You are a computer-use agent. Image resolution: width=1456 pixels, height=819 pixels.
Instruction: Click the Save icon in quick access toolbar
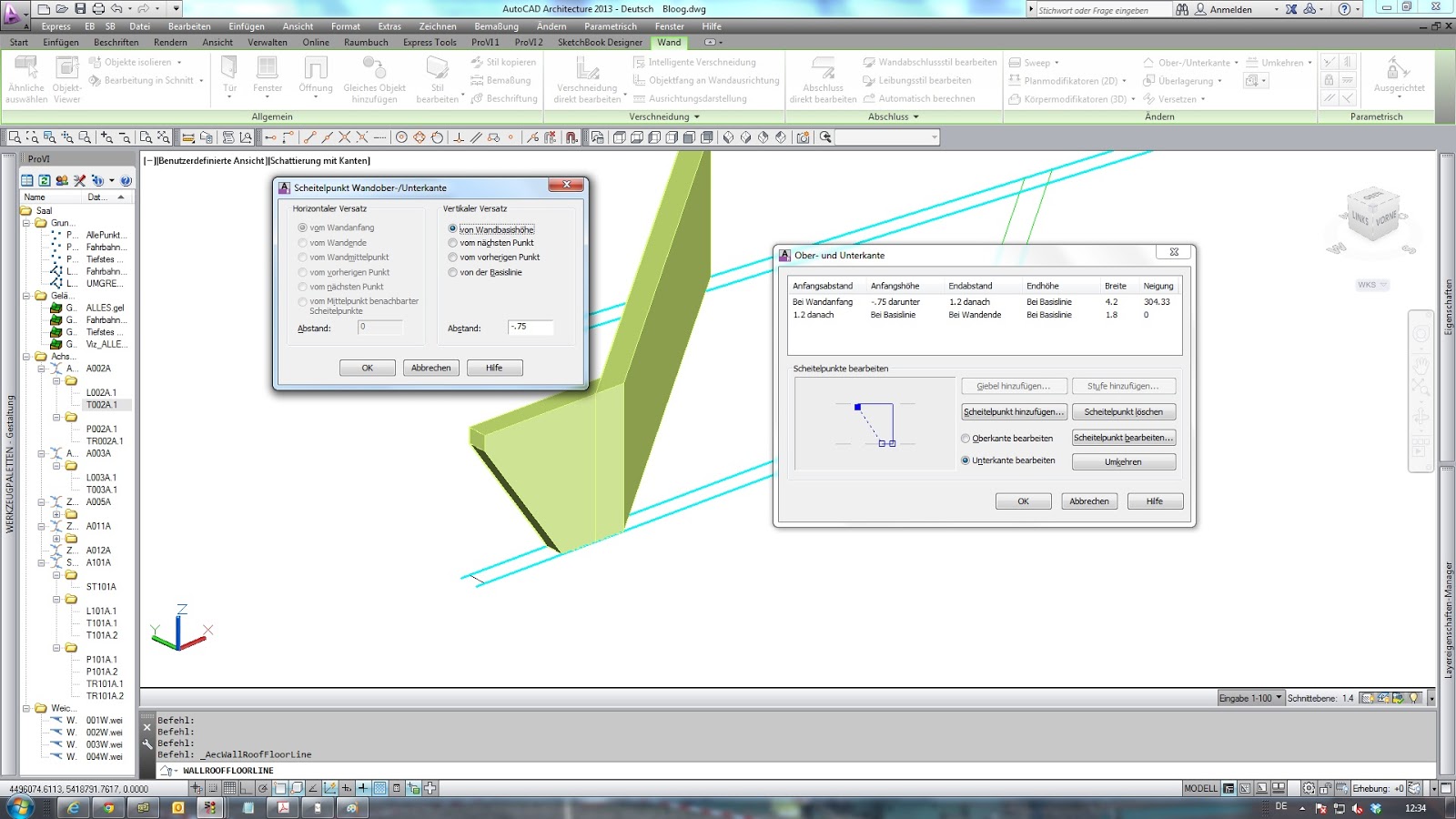pyautogui.click(x=80, y=9)
